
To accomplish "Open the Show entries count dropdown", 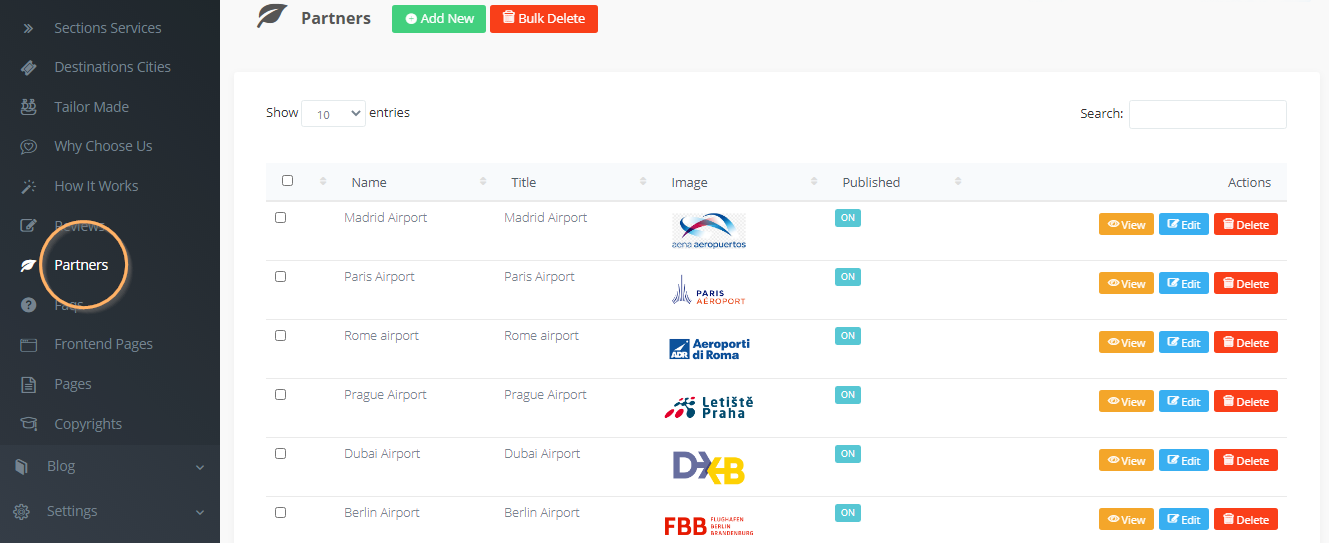I will tap(333, 114).
